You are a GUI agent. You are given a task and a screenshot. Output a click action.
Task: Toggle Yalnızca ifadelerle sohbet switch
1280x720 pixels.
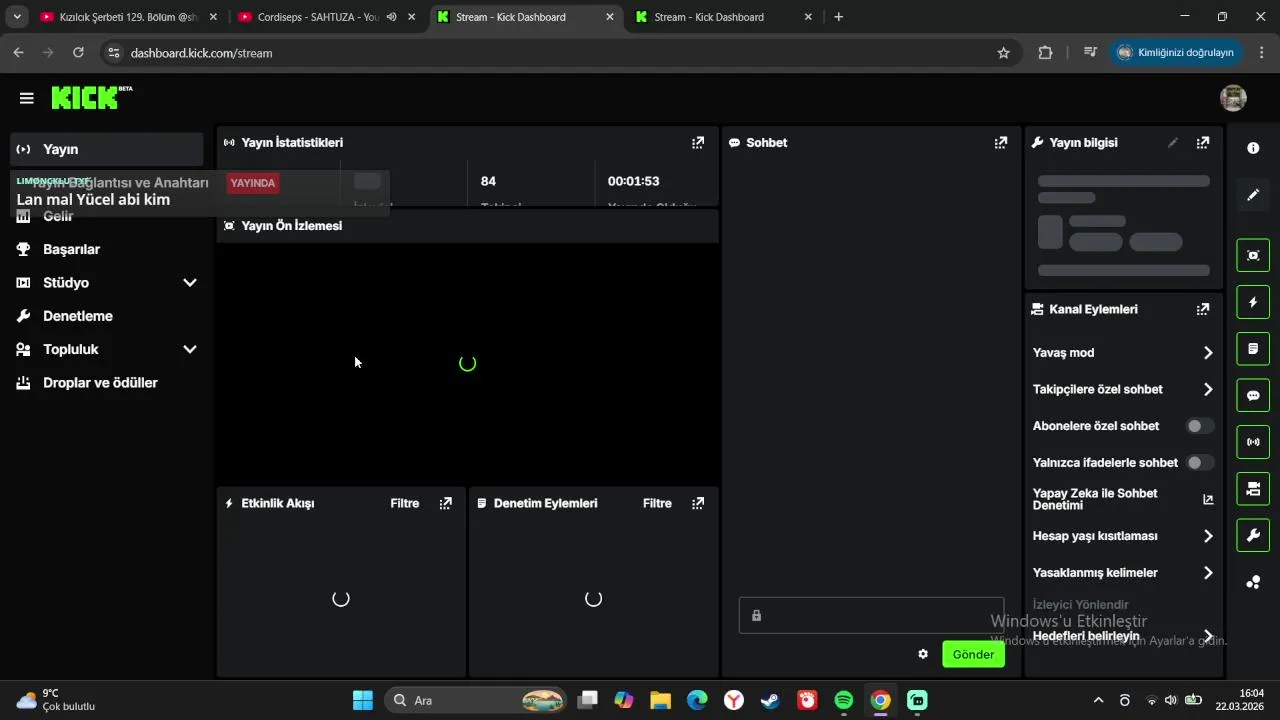point(1200,463)
